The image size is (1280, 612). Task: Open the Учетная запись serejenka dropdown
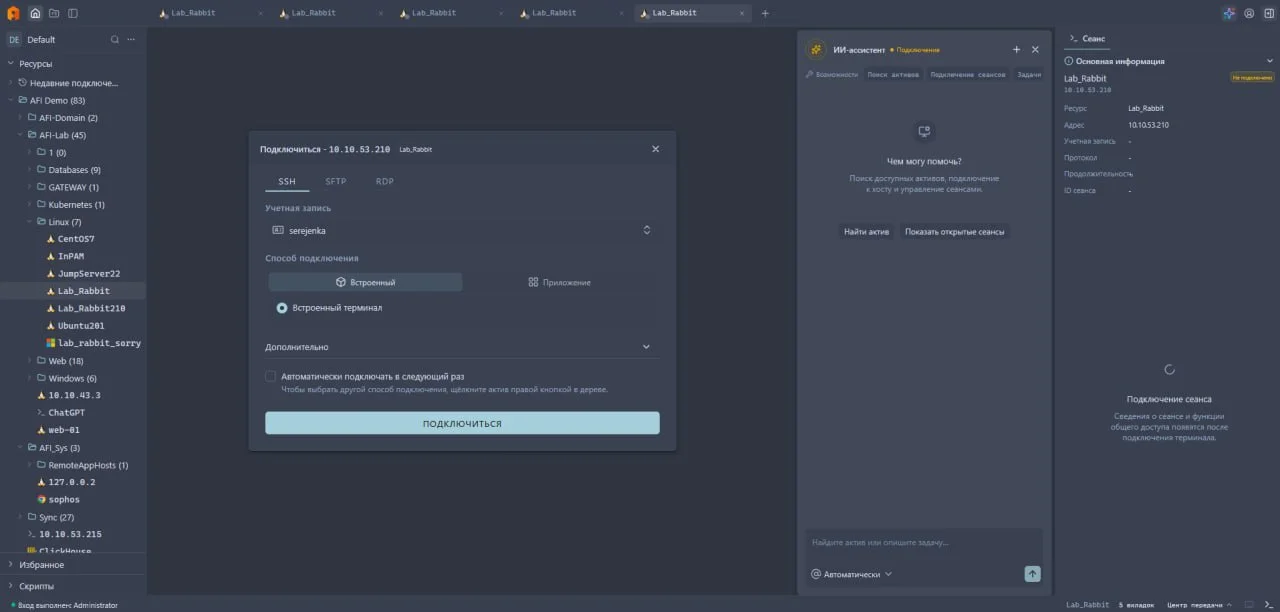[462, 230]
